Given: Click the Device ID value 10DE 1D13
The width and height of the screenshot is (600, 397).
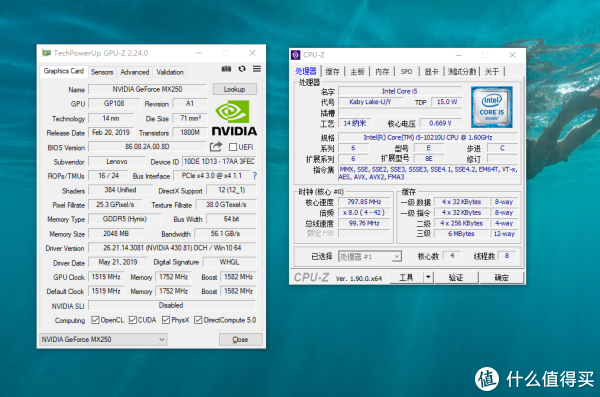Looking at the screenshot, I should pos(219,162).
